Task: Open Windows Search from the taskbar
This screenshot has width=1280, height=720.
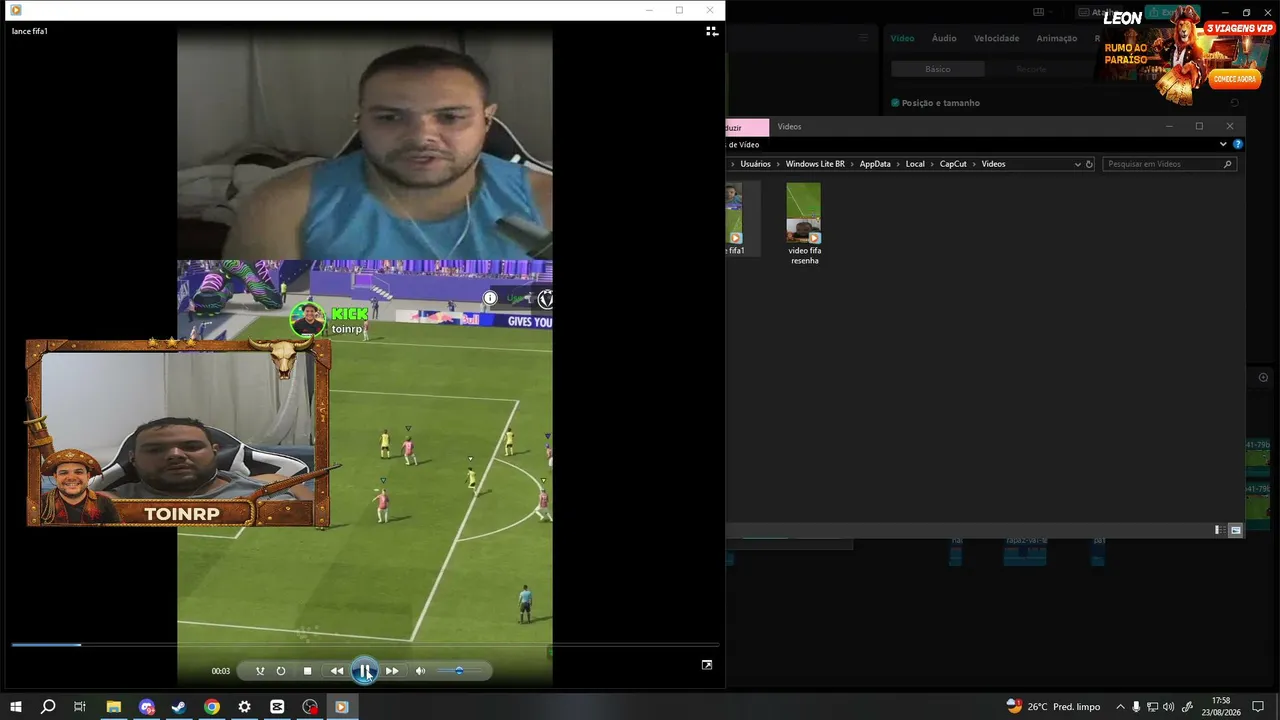Action: [x=48, y=707]
